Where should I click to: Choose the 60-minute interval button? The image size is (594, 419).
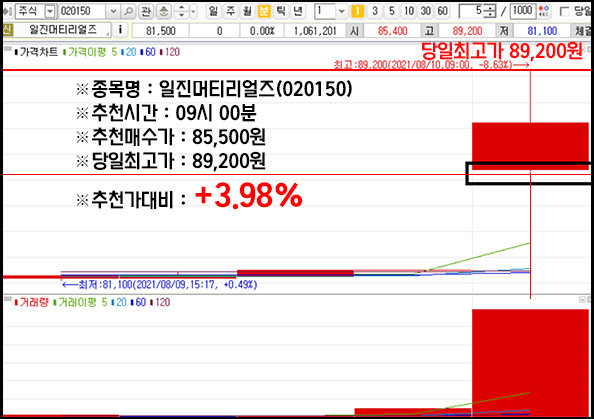pos(442,11)
